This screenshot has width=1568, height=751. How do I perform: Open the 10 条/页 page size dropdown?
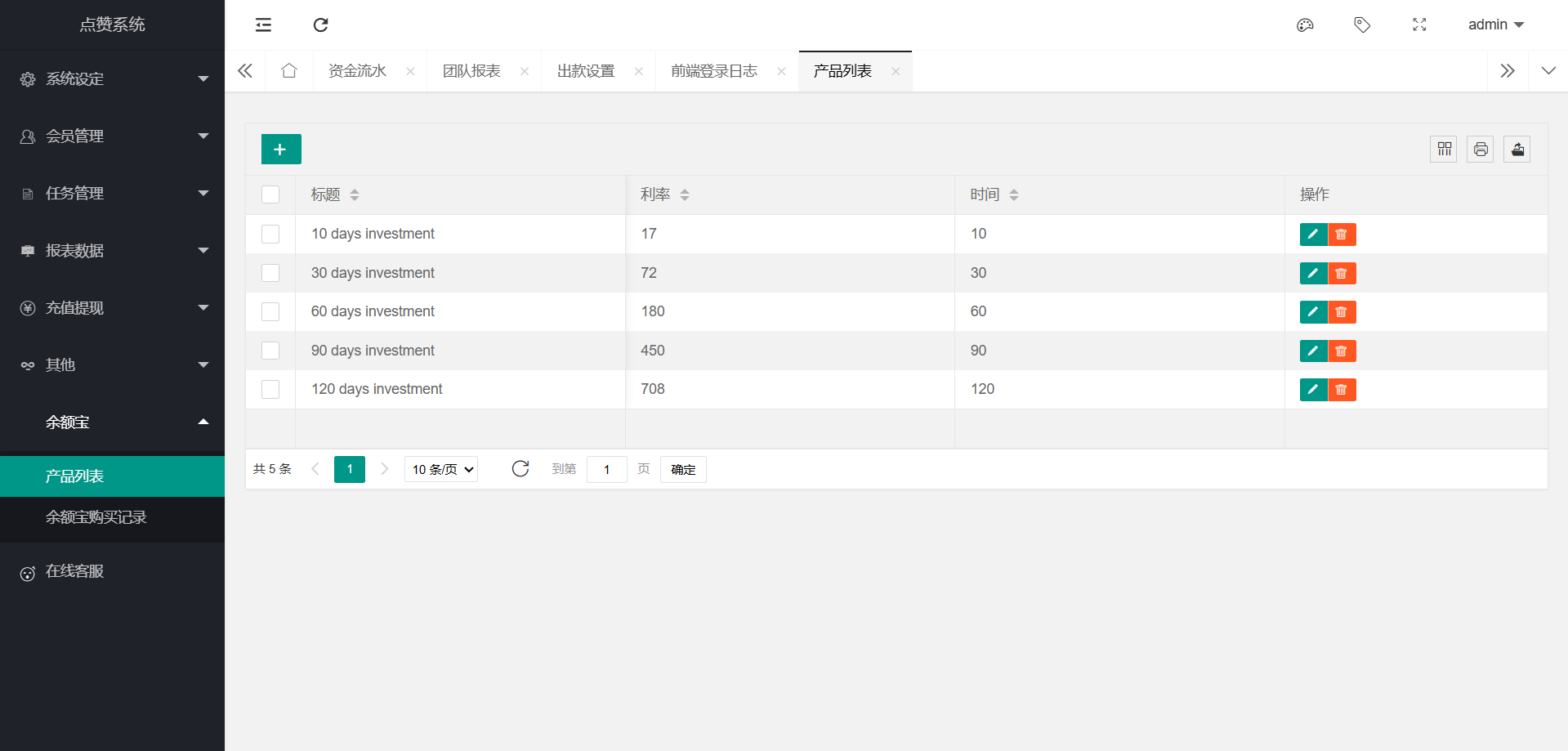point(441,469)
